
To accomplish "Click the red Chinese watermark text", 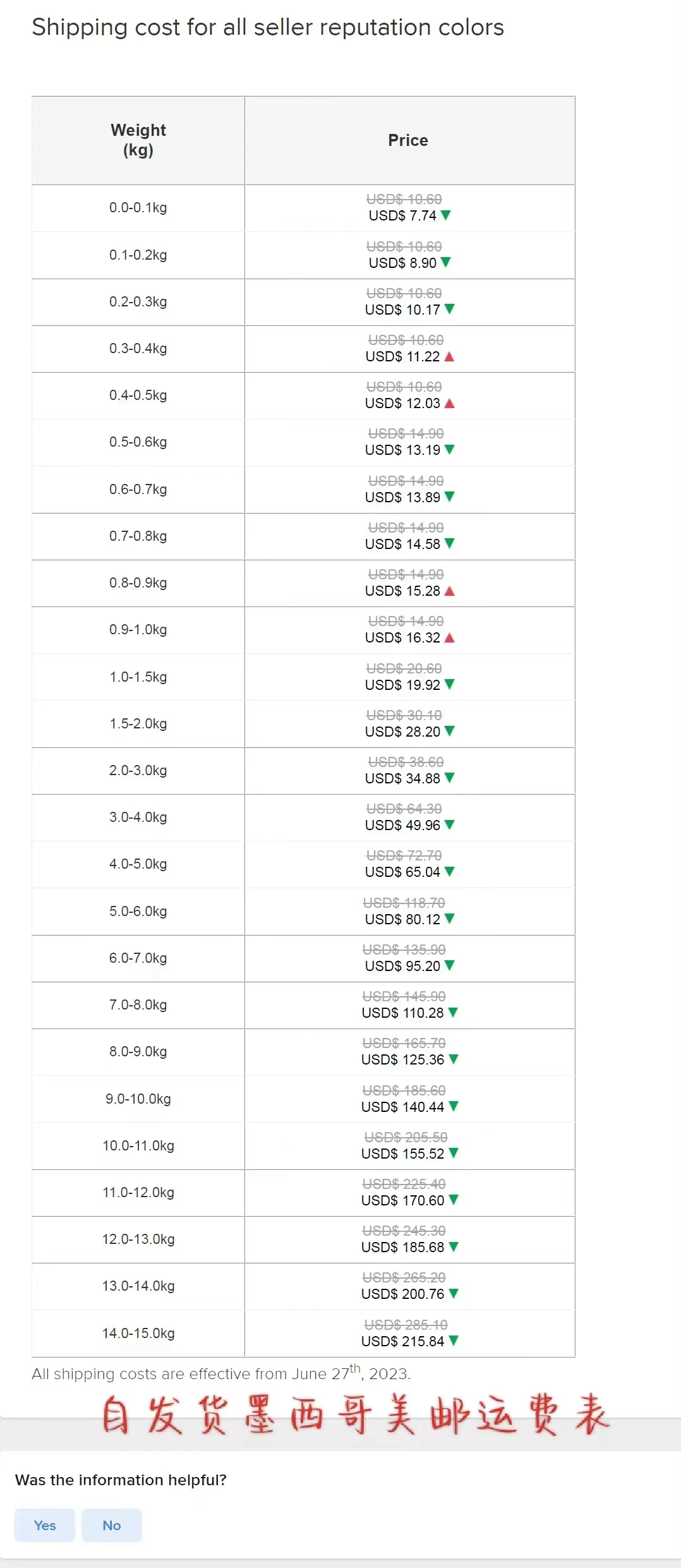I will [x=356, y=1416].
